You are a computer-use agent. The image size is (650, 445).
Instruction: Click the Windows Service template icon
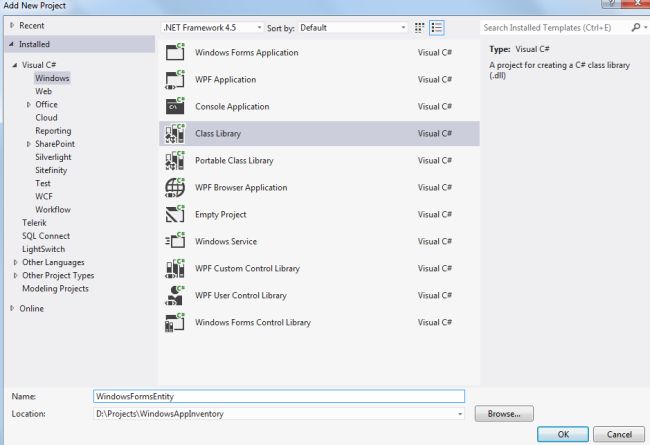pyautogui.click(x=175, y=241)
